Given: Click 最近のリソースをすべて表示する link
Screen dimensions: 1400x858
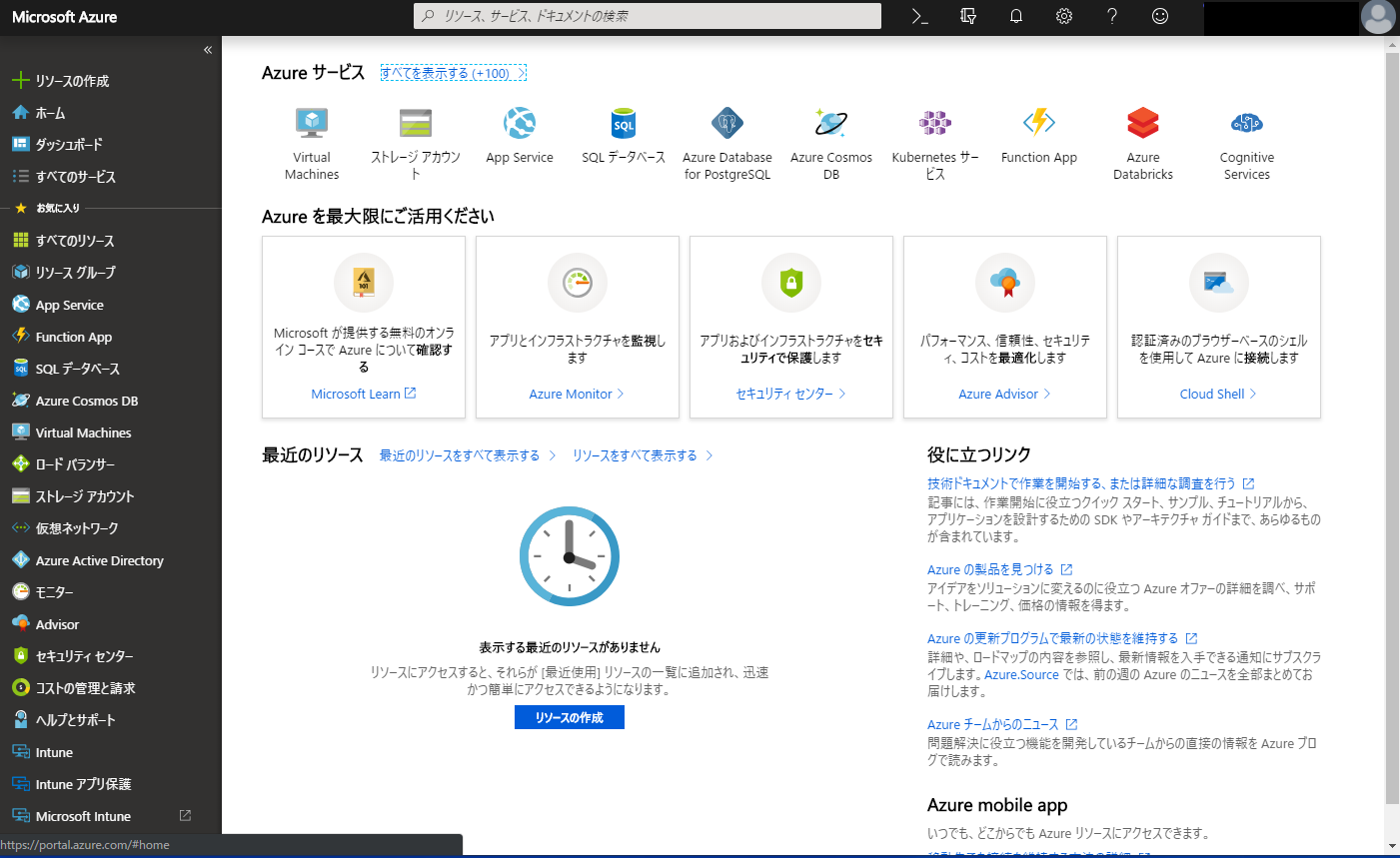Looking at the screenshot, I should coord(468,455).
